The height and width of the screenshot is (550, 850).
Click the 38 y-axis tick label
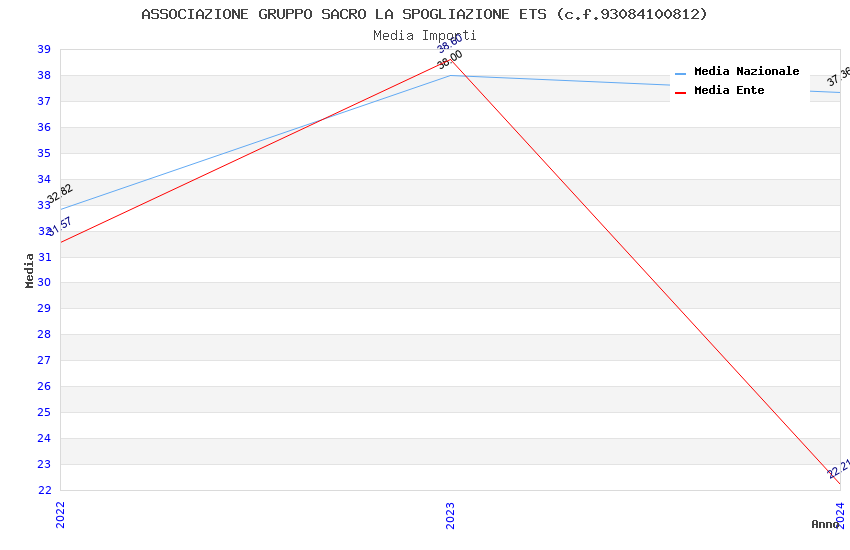pyautogui.click(x=44, y=75)
